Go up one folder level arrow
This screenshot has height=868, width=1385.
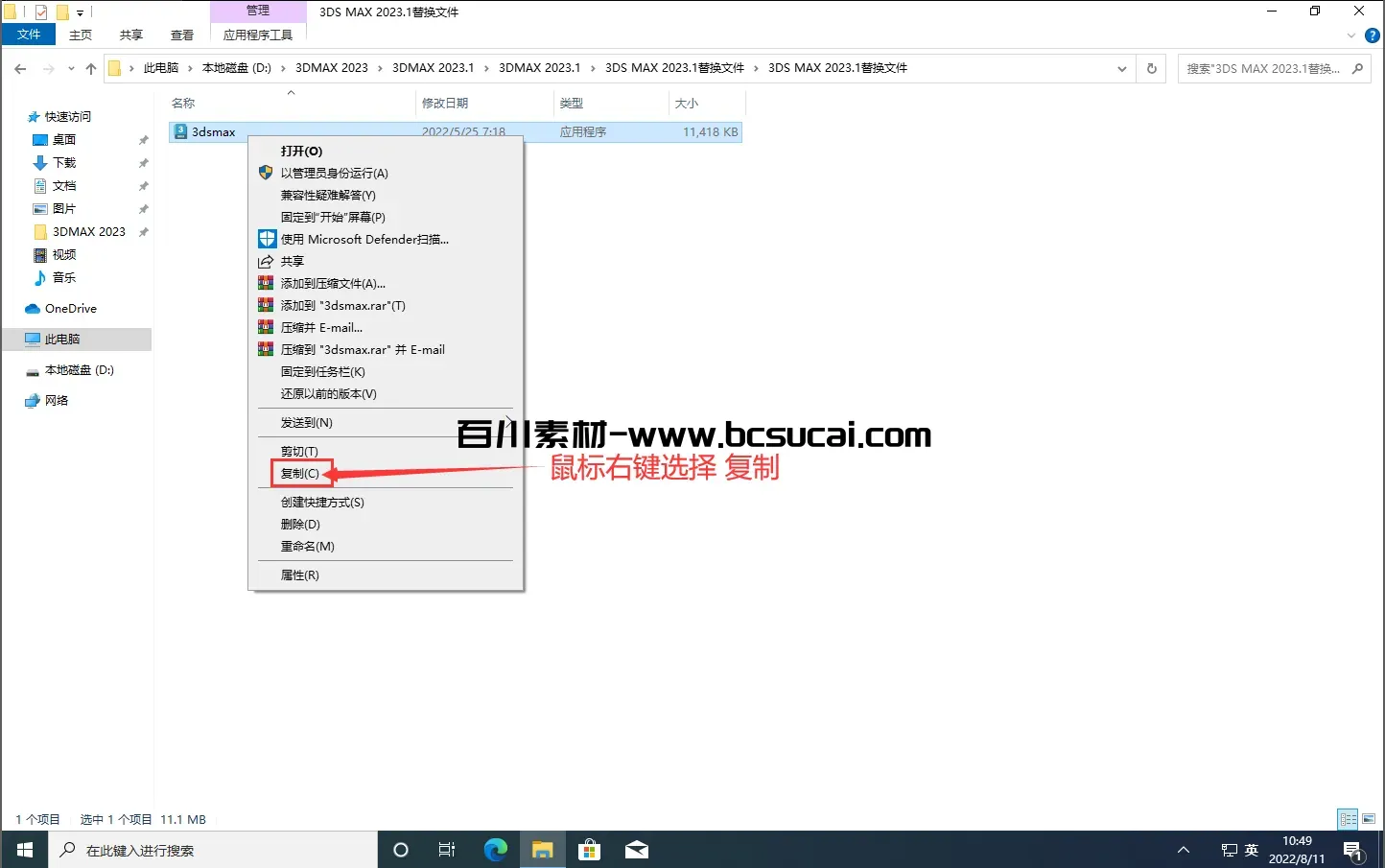tap(91, 68)
